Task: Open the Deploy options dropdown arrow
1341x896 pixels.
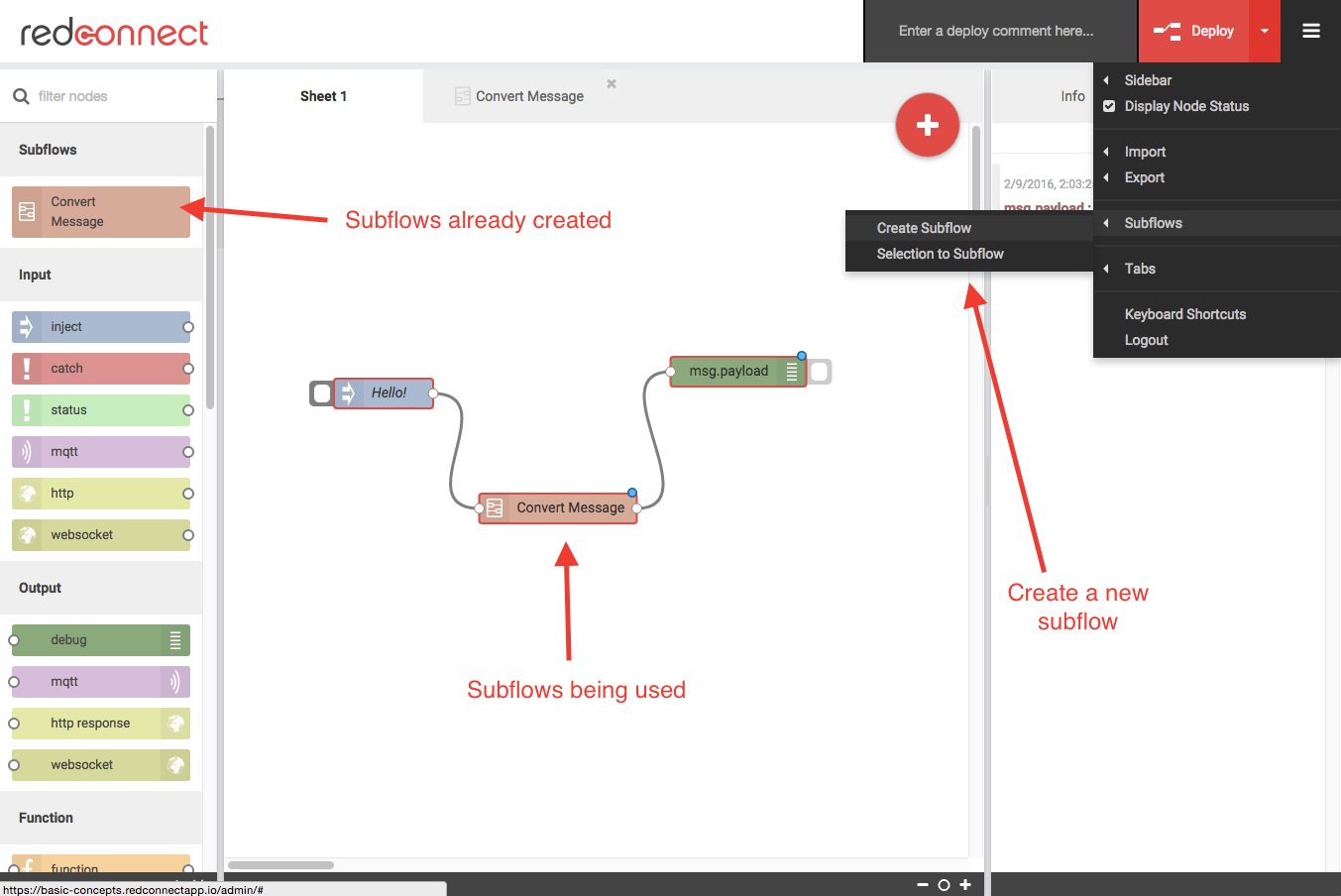Action: pyautogui.click(x=1264, y=31)
